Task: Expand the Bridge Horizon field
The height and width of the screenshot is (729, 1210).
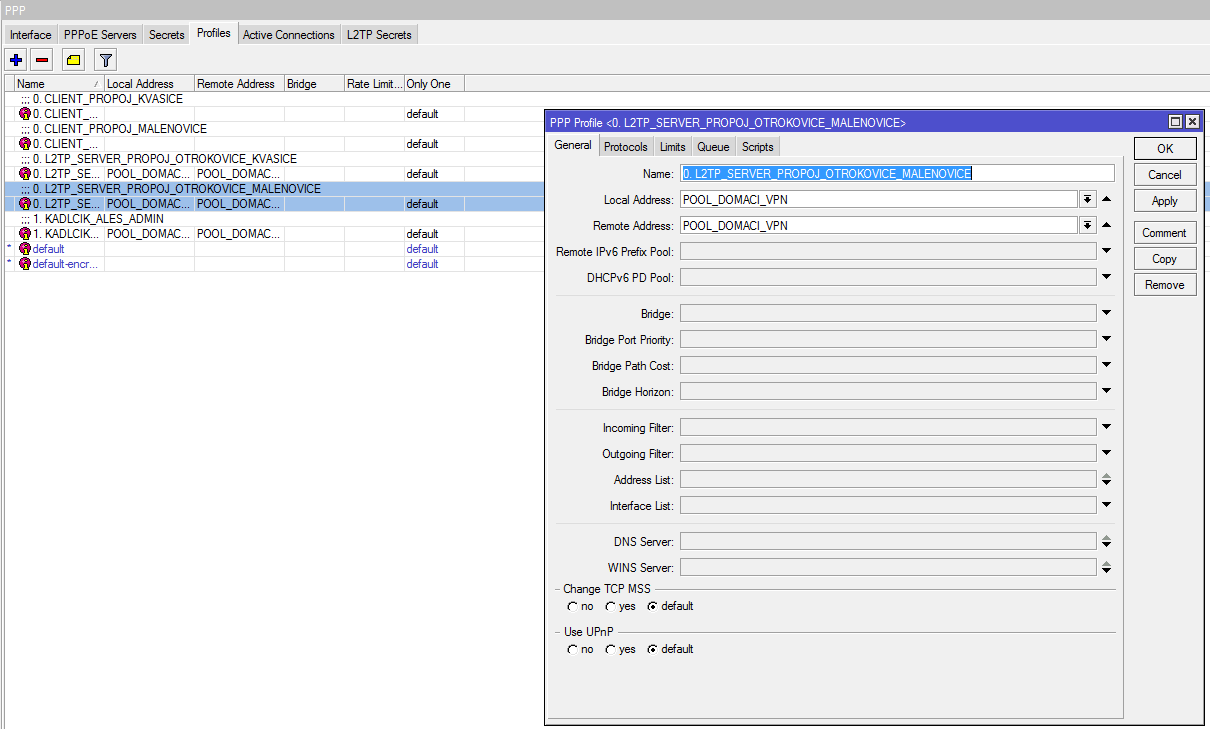Action: point(1107,392)
